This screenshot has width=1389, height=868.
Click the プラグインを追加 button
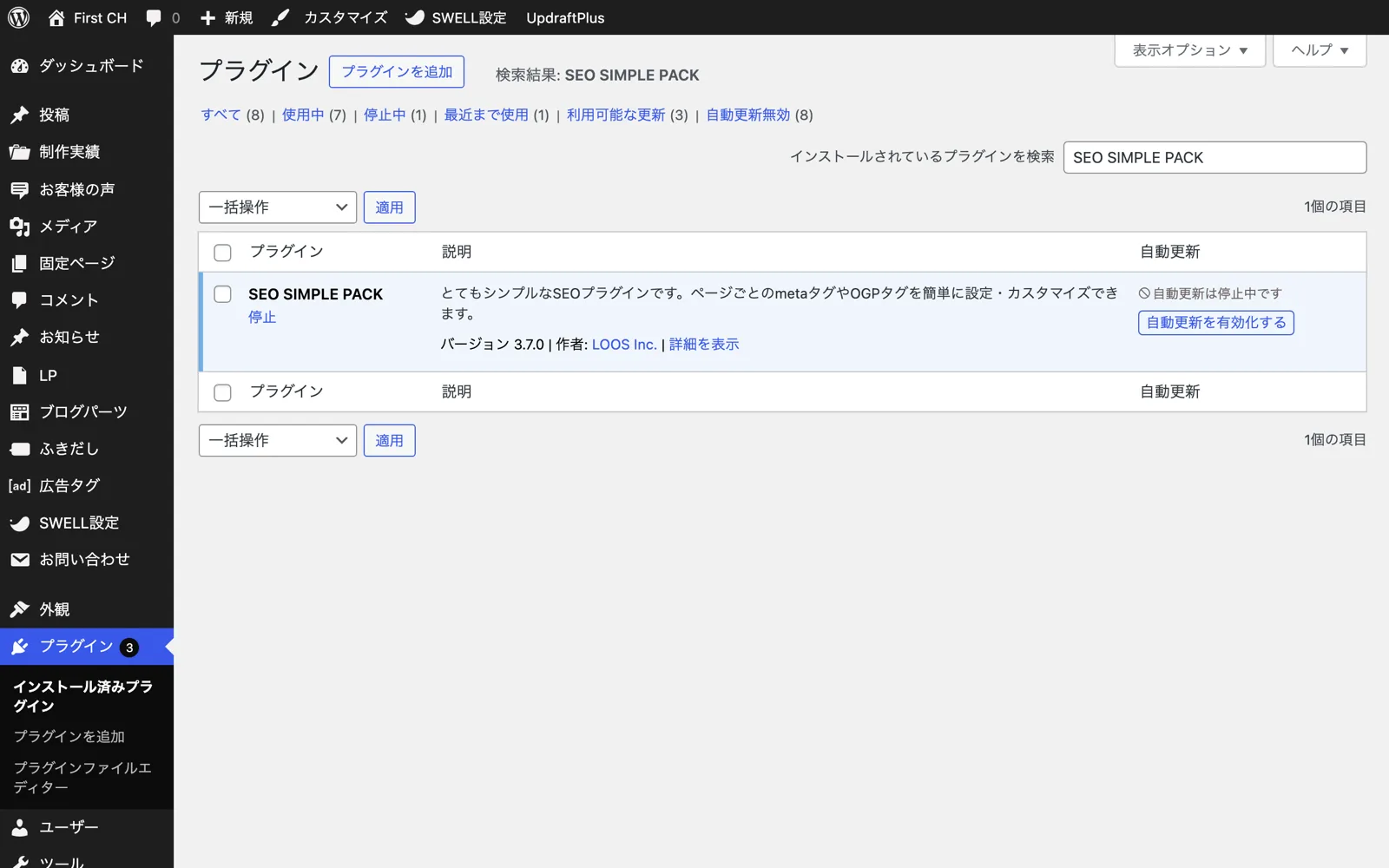397,71
